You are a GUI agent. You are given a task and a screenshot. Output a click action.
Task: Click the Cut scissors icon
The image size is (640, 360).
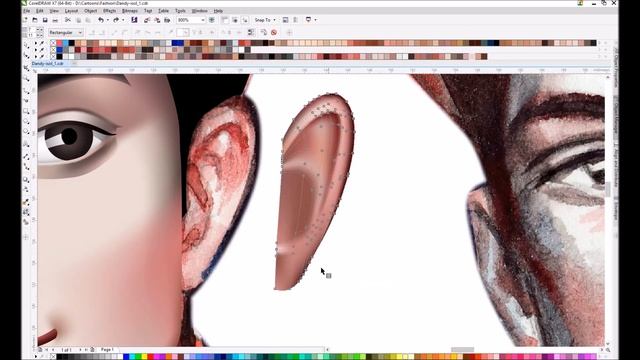coord(68,20)
